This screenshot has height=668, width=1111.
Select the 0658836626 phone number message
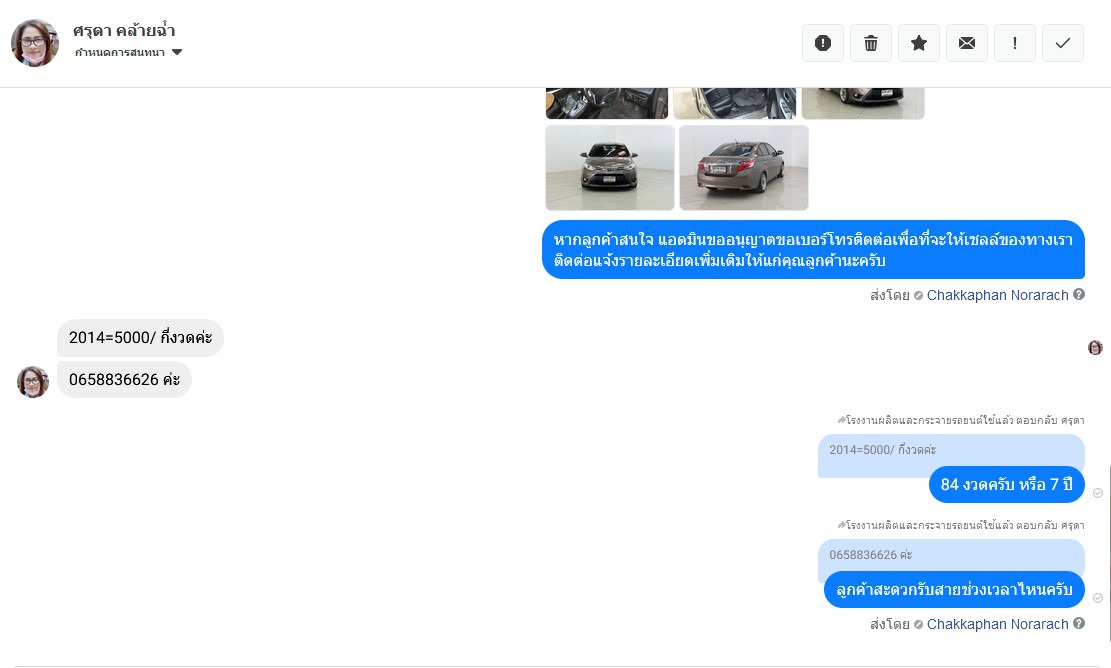125,380
